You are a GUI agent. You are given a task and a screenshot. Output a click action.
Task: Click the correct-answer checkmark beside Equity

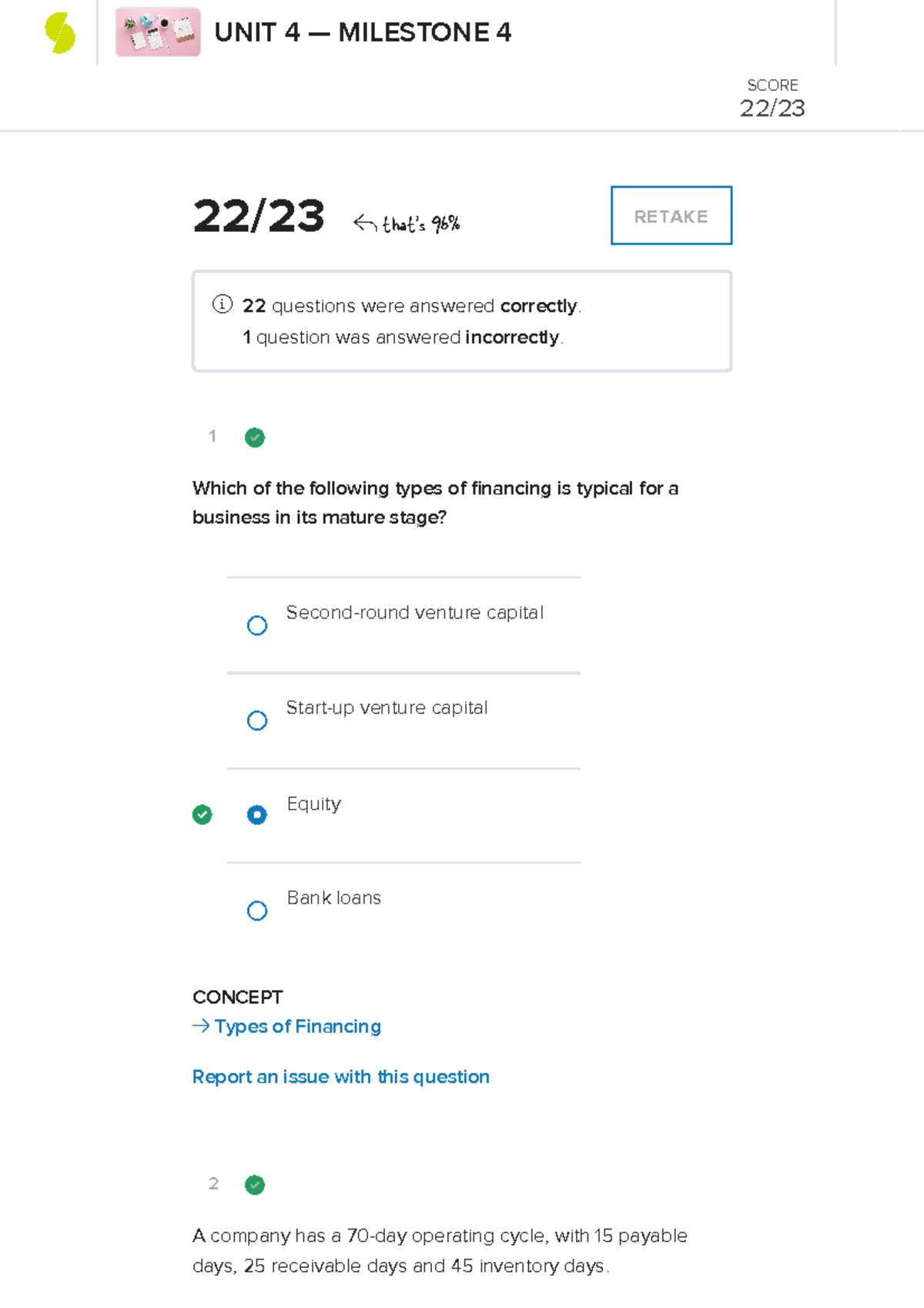coord(203,814)
